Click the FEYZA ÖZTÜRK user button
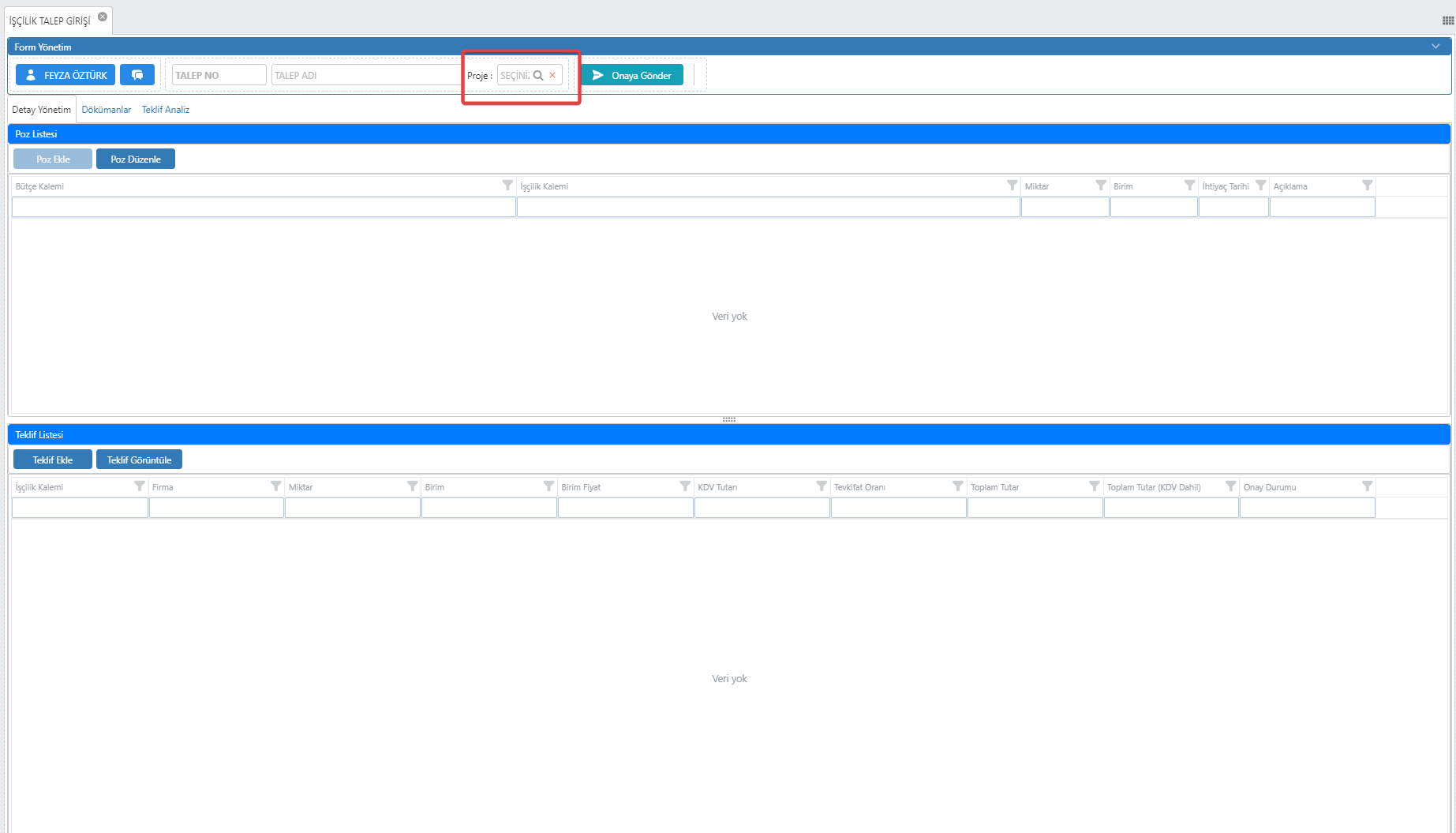 pyautogui.click(x=66, y=75)
